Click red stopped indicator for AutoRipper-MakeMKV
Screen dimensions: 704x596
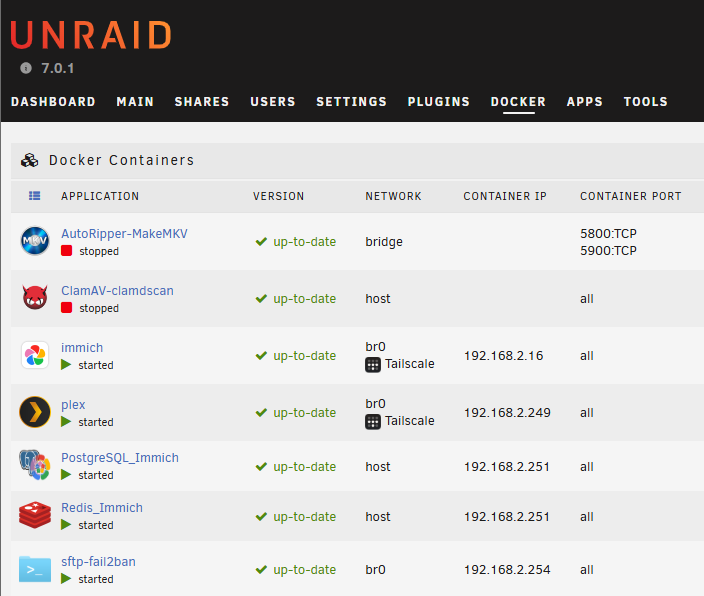pyautogui.click(x=66, y=251)
